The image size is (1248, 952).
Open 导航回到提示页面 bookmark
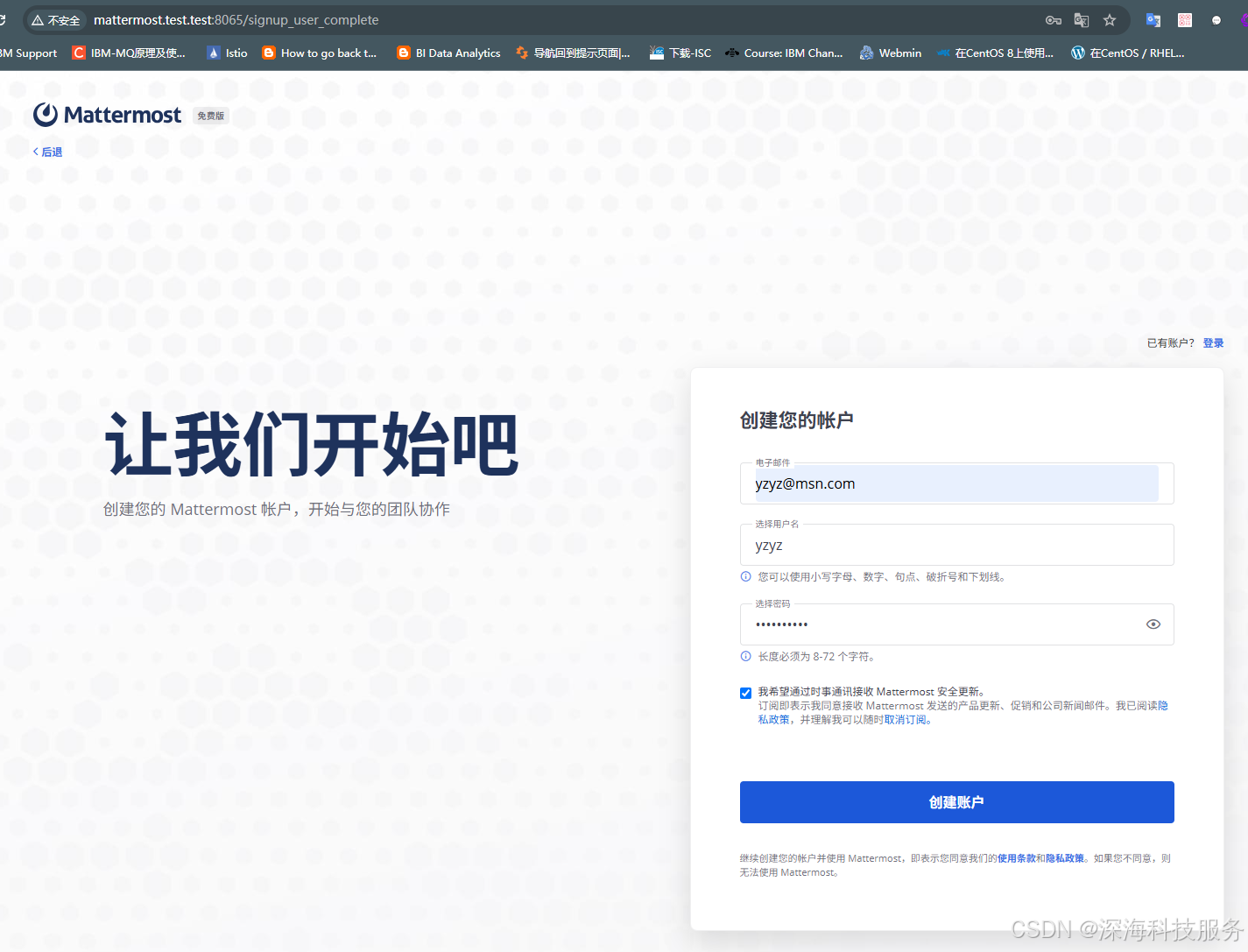click(573, 53)
